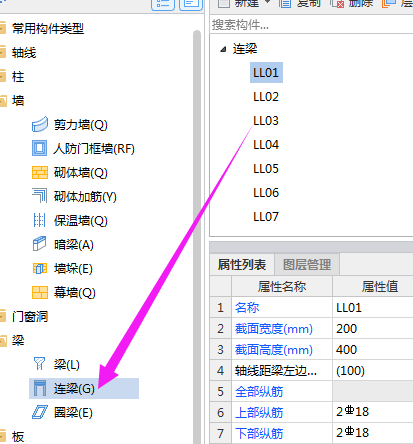Edit the 下部纵筋 value 2⌀18
Screen dimensions: 413x444
pyautogui.click(x=373, y=433)
